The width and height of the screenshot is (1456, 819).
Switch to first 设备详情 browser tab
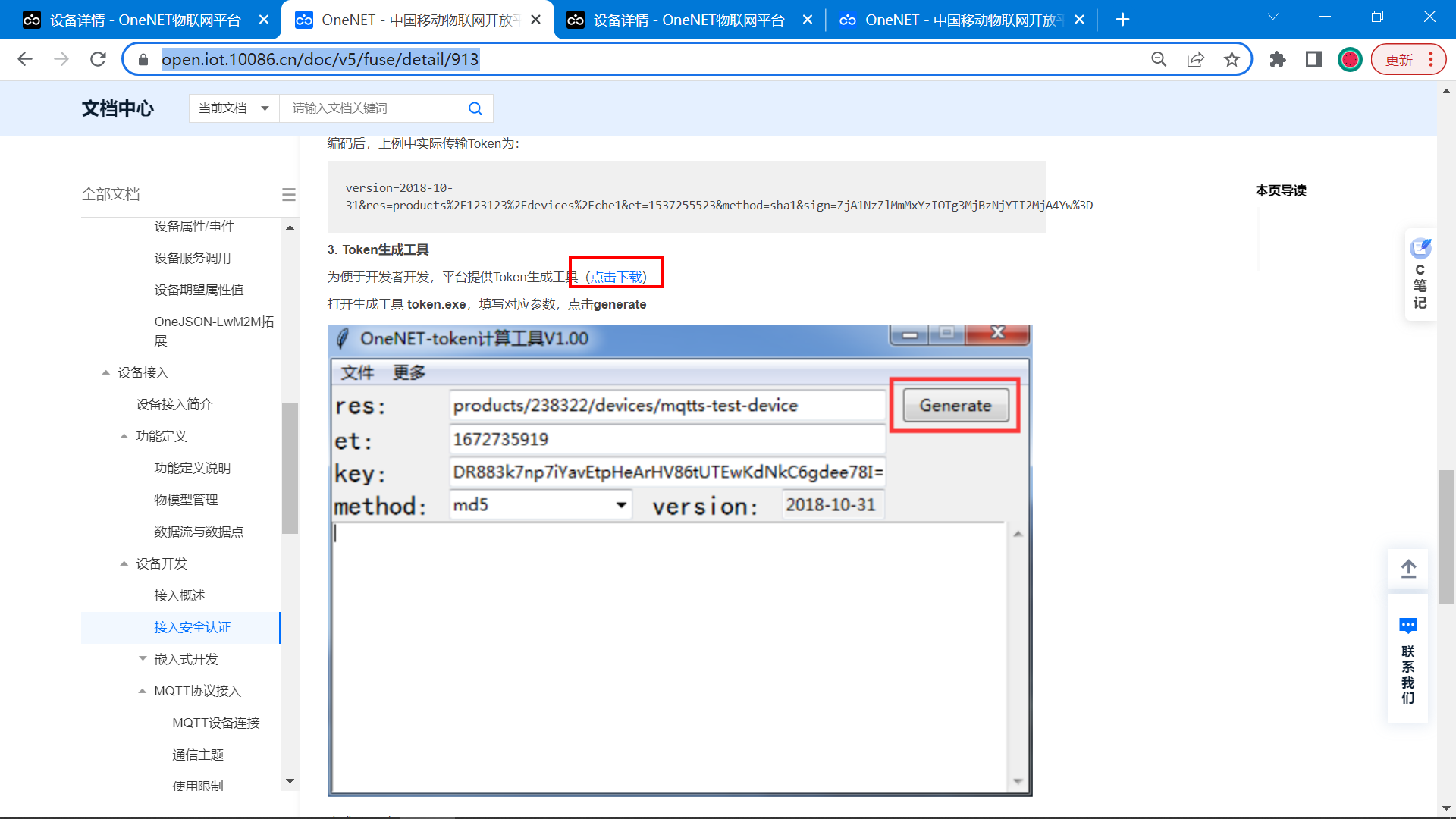144,20
